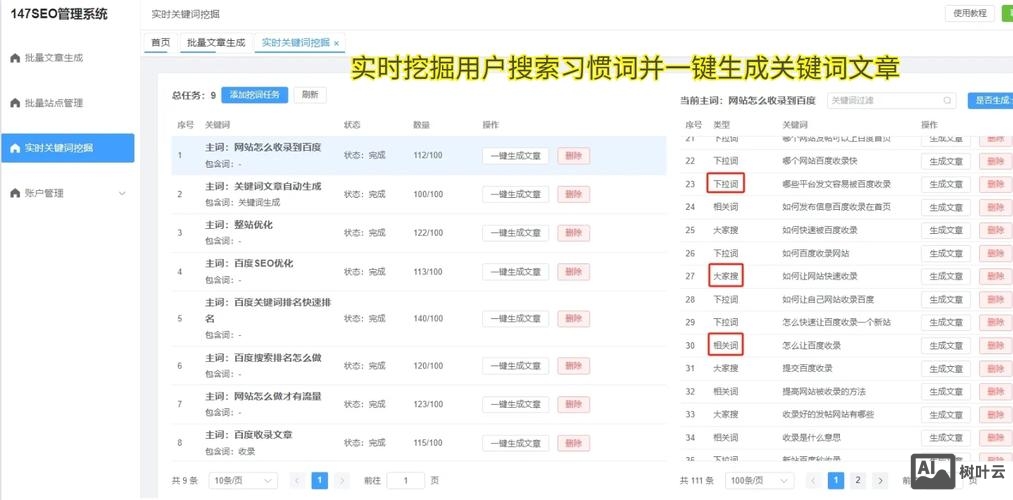Click the search magnifier icon in 关键词过滤

point(947,101)
